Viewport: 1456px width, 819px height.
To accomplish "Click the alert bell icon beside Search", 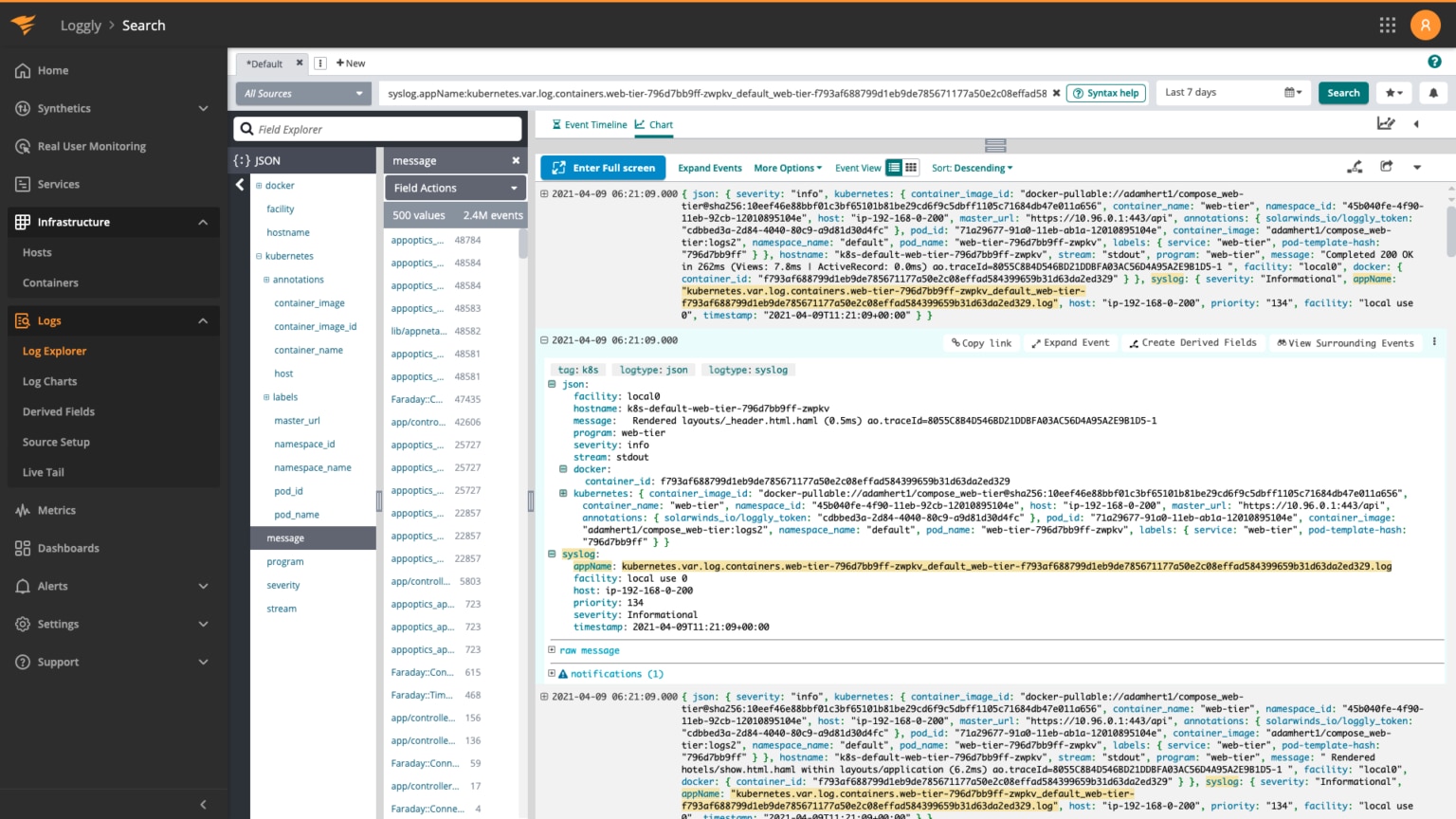I will (1432, 93).
